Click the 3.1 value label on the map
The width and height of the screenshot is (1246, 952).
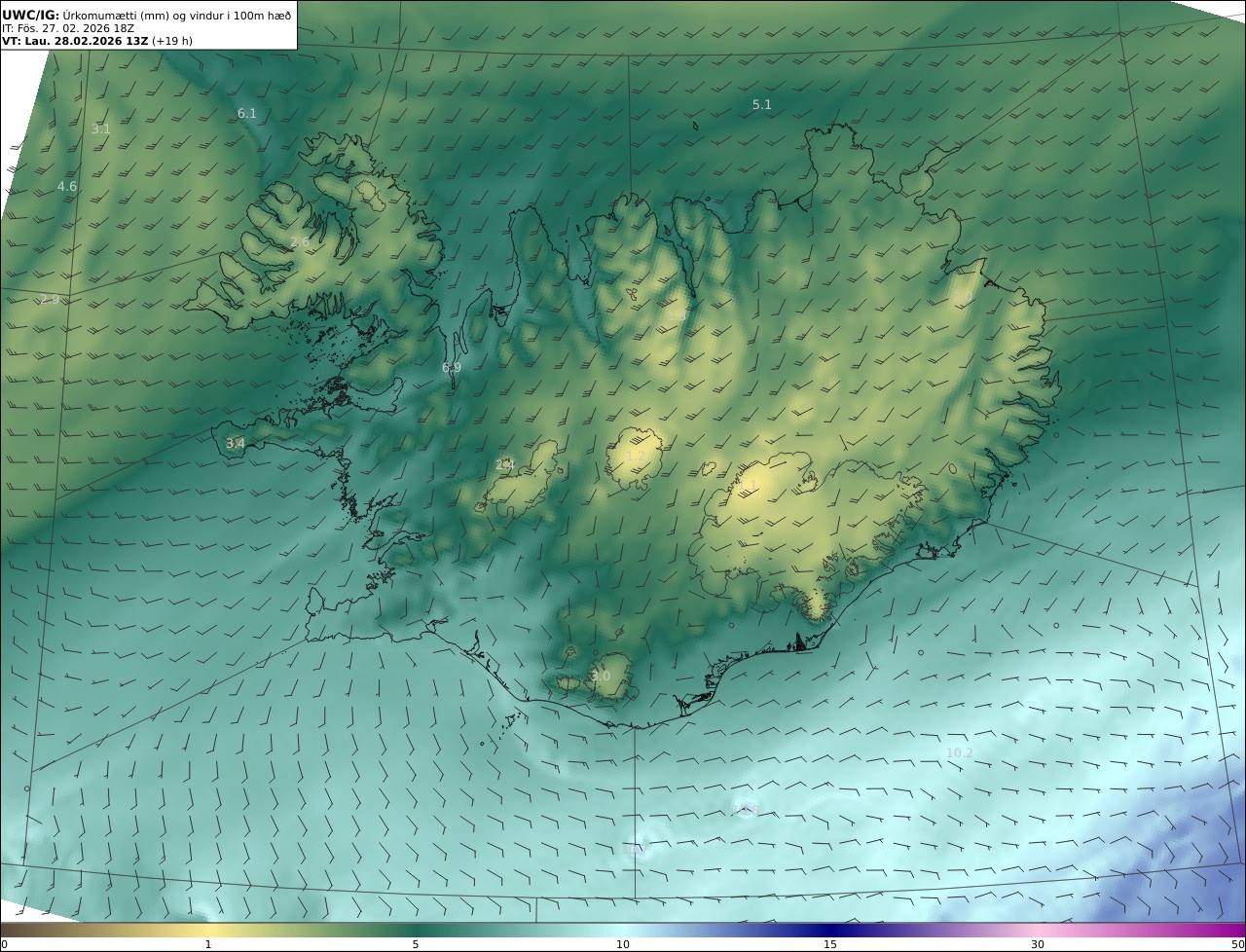101,128
